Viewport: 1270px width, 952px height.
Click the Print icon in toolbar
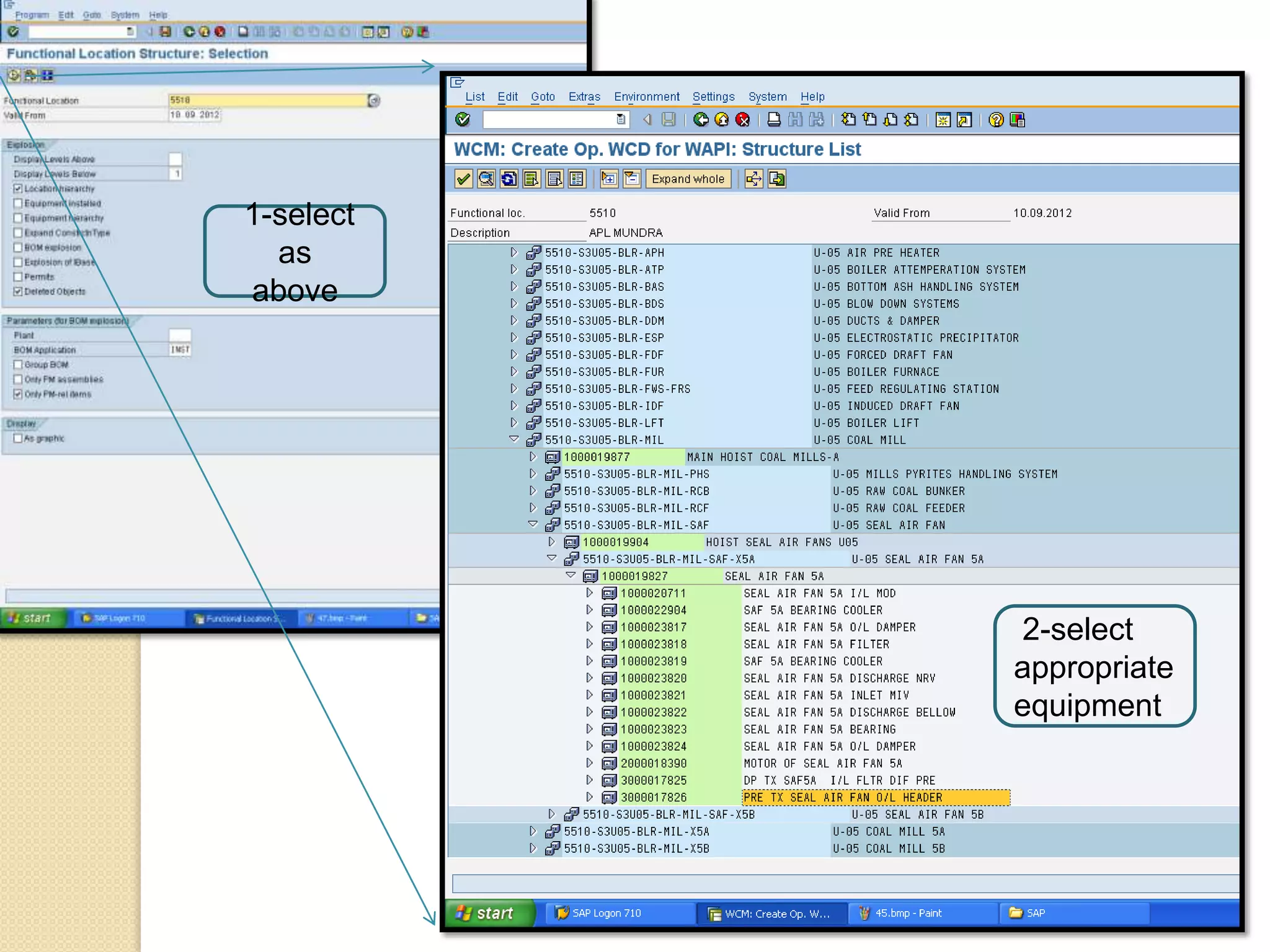(773, 120)
